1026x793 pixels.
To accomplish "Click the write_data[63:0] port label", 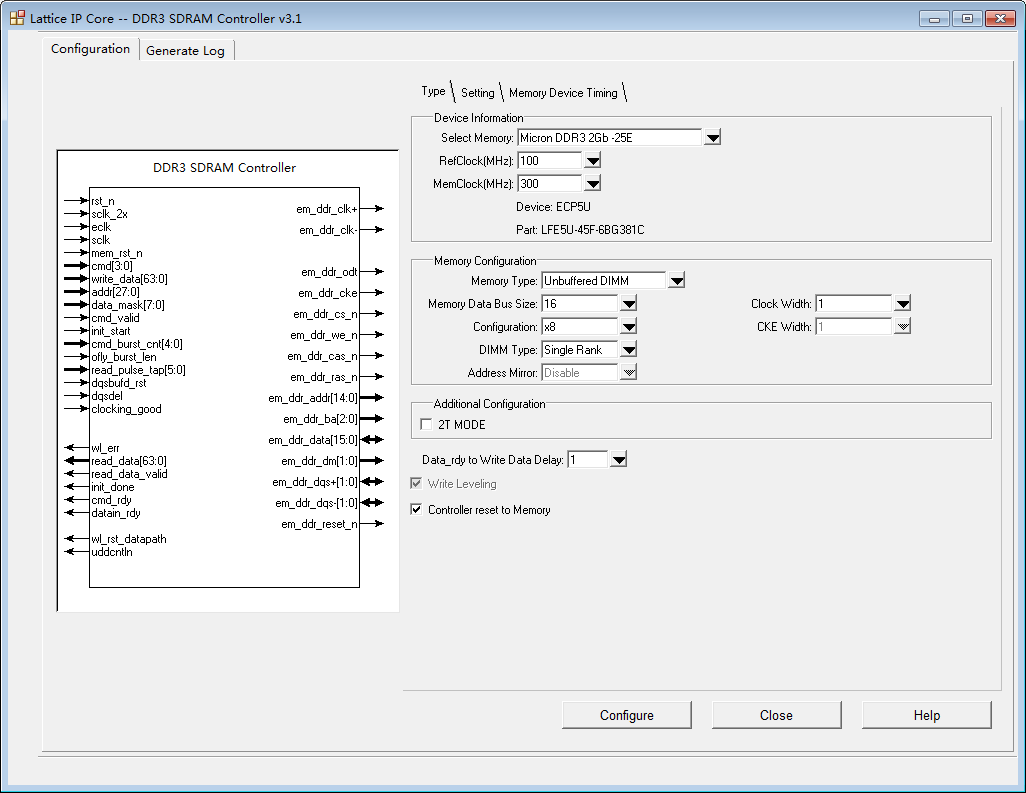I will (130, 279).
